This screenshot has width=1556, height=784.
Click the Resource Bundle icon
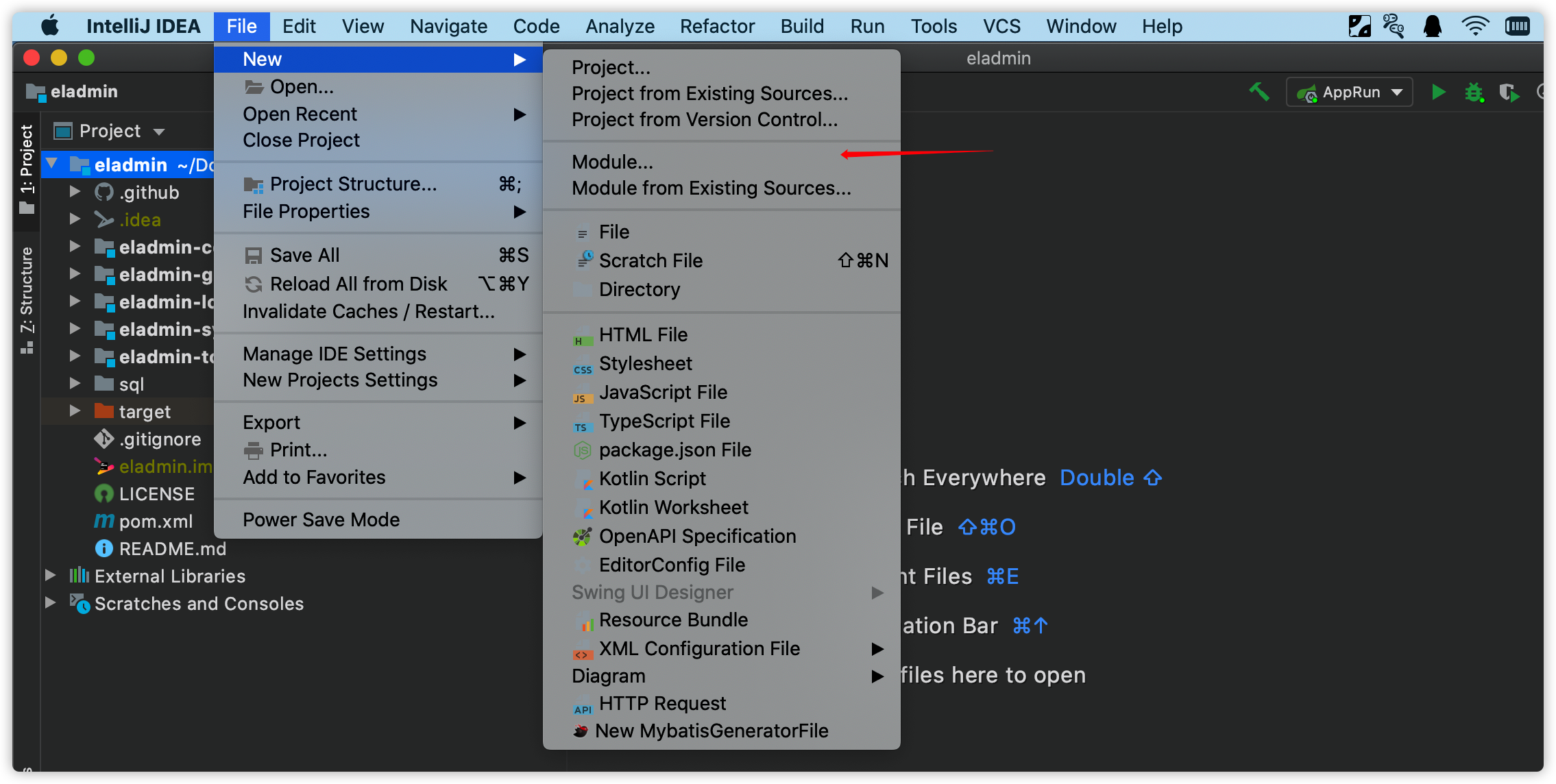583,621
